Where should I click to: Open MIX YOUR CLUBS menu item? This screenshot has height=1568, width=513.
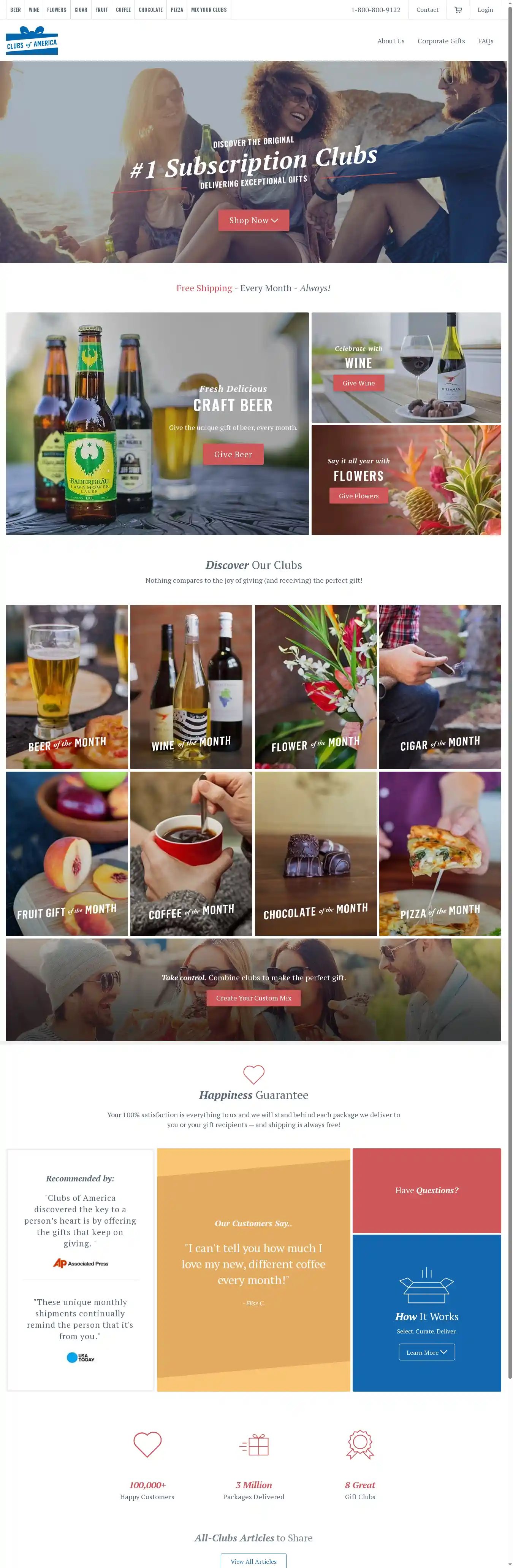coord(209,10)
